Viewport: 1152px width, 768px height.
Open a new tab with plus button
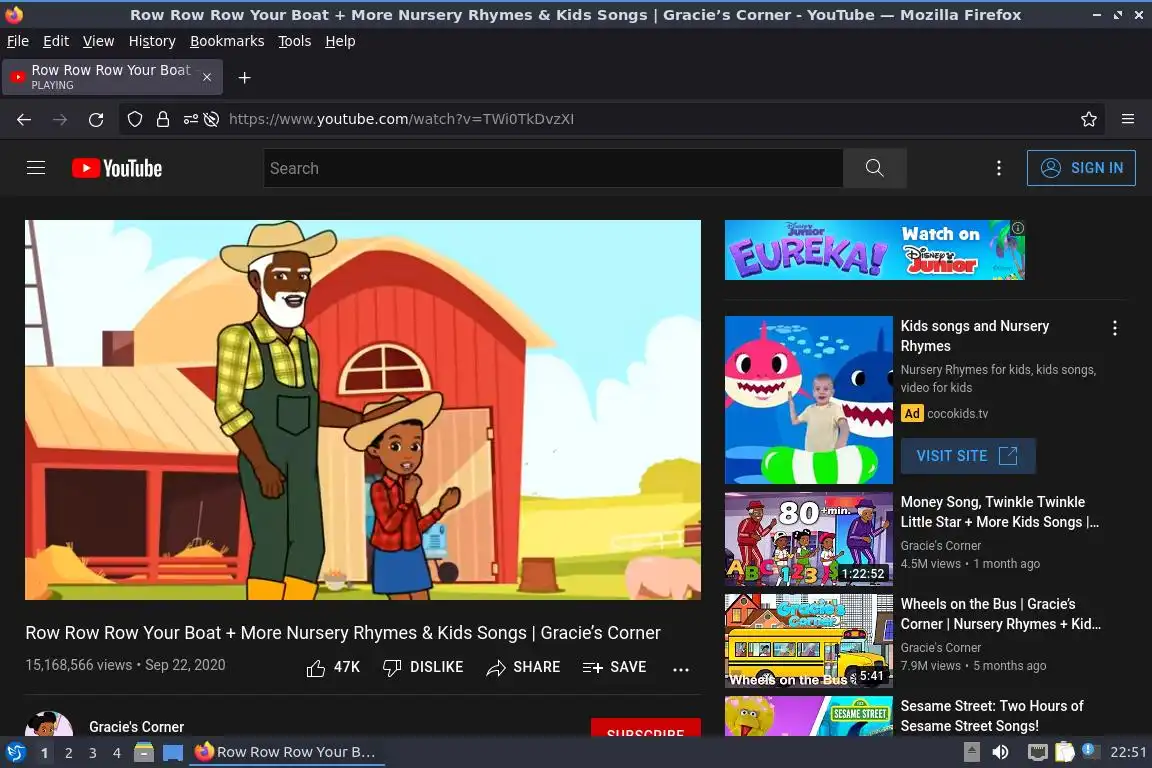[x=245, y=78]
